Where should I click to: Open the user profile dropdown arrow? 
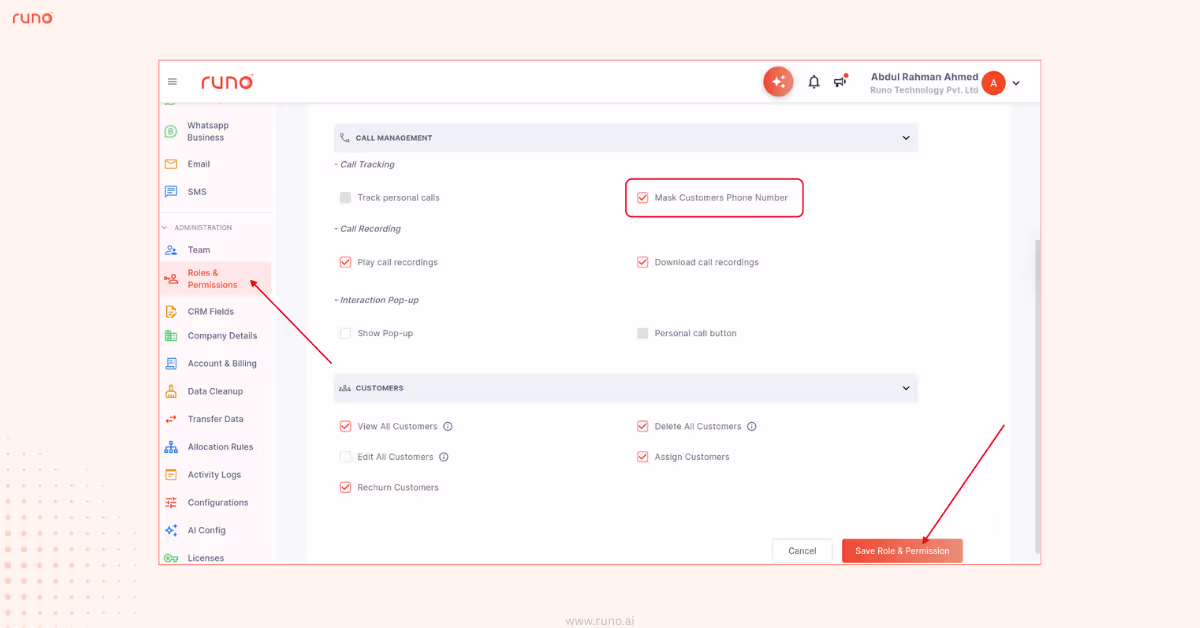click(x=1016, y=83)
